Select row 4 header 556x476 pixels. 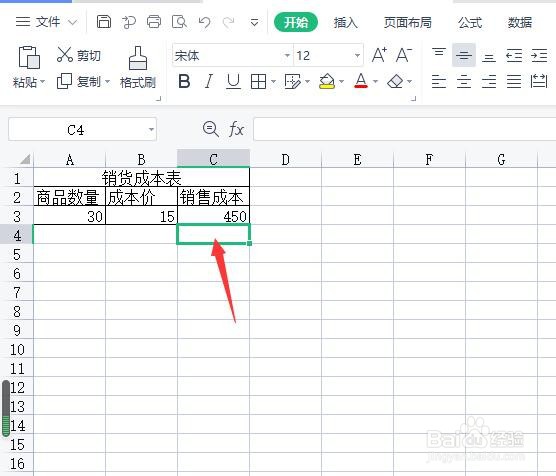tap(17, 235)
